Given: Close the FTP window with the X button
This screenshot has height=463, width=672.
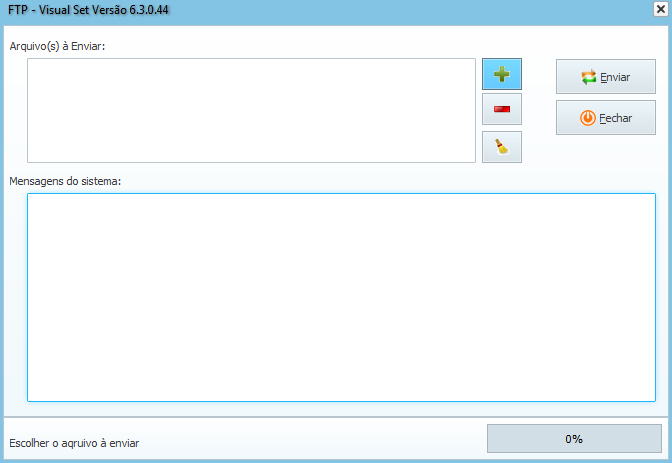Looking at the screenshot, I should coord(661,9).
